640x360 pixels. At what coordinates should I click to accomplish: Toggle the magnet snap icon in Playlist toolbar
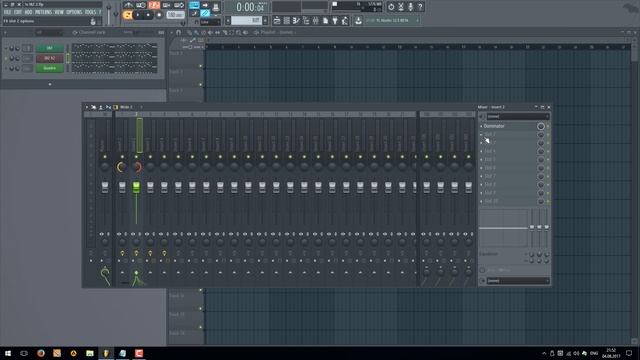tap(178, 32)
